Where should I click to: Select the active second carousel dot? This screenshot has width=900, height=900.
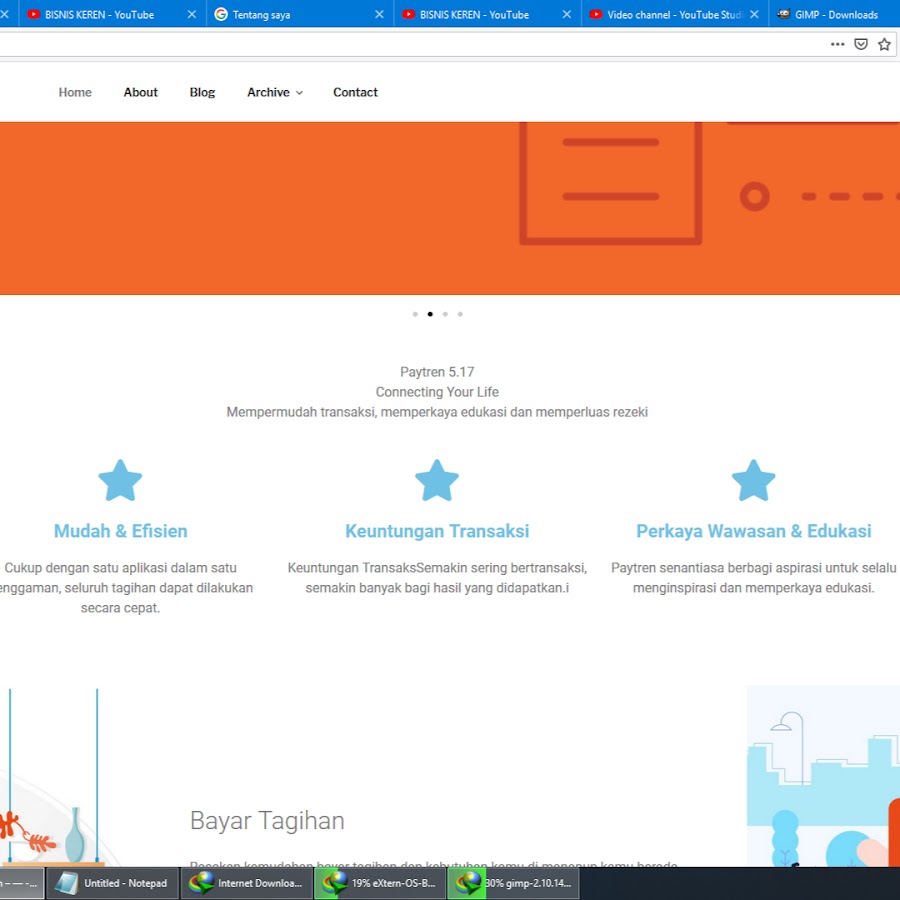click(430, 314)
